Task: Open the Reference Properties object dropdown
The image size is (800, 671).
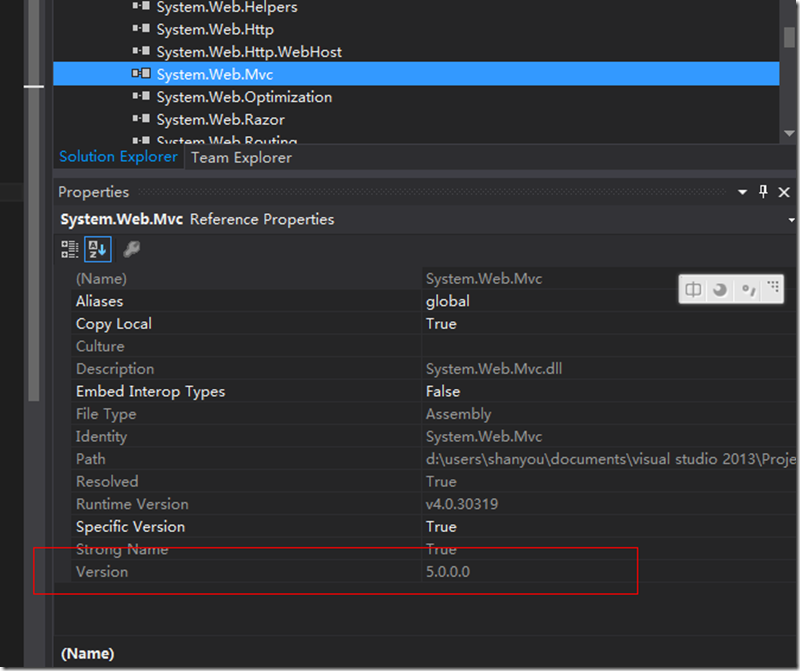Action: point(791,219)
